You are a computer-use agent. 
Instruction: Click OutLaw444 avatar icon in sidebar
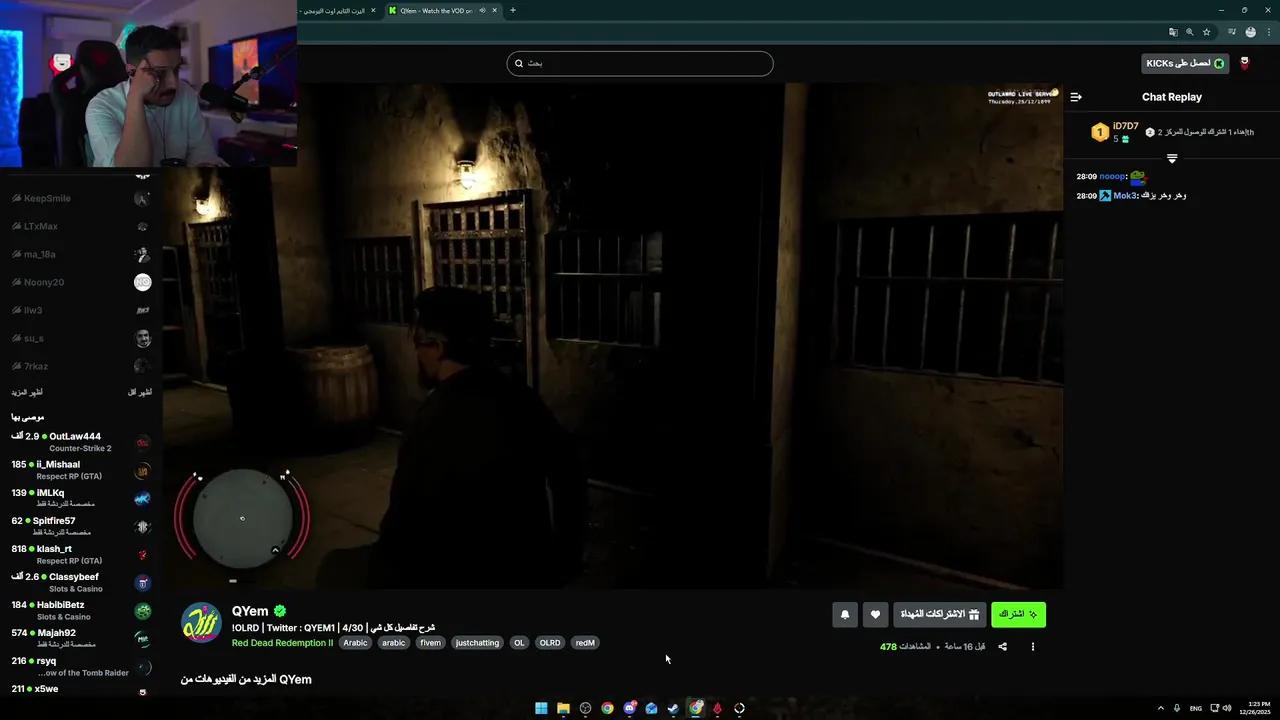pos(143,442)
